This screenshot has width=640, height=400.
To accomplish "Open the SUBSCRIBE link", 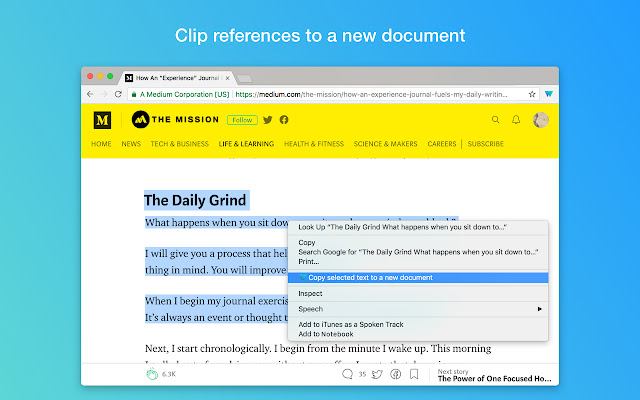I will [486, 144].
